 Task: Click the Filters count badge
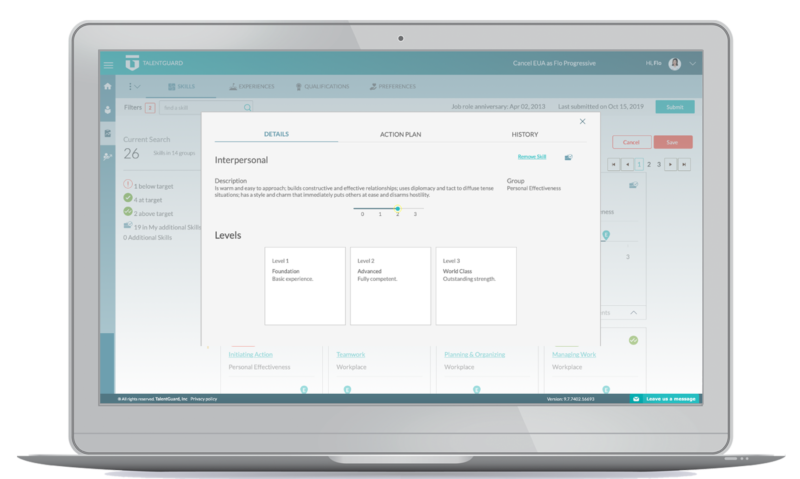[150, 108]
